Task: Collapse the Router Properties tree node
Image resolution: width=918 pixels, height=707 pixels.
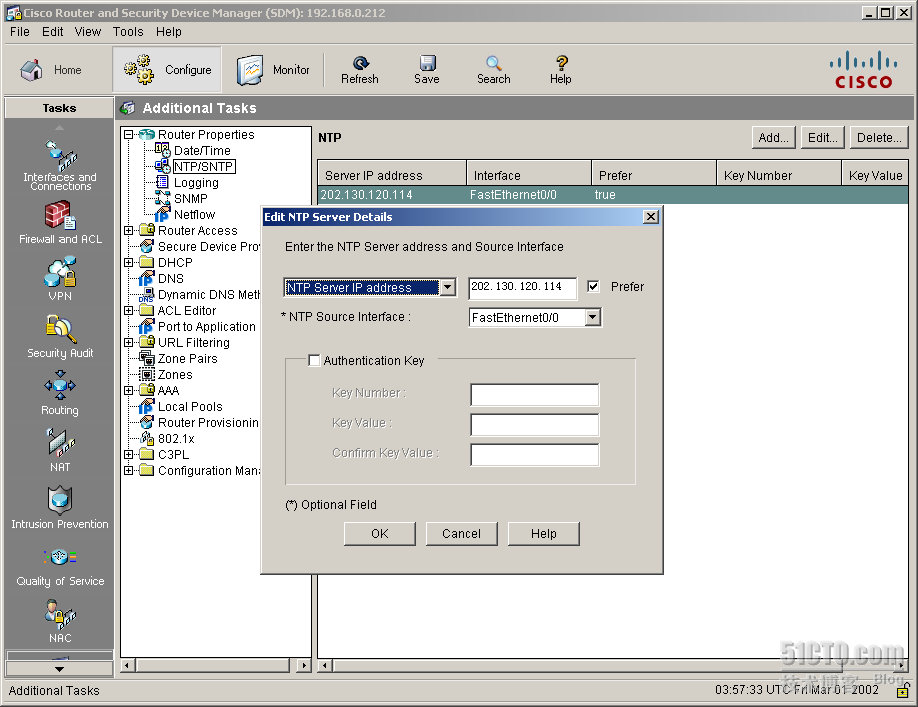Action: (x=129, y=135)
